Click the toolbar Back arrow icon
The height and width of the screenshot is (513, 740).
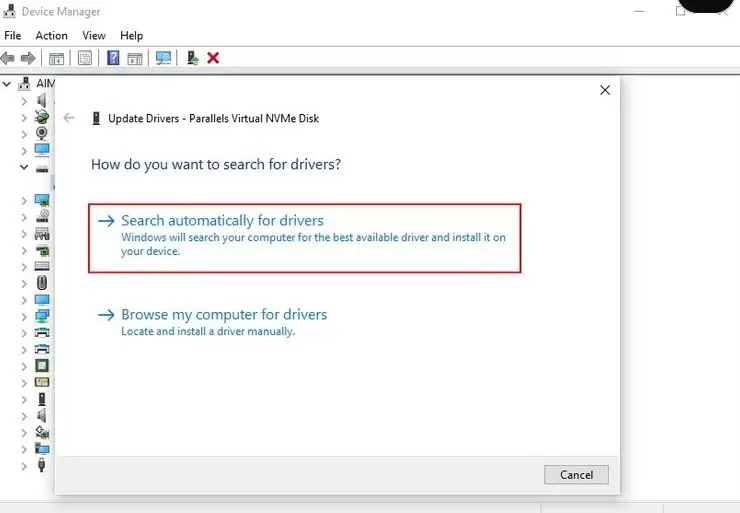click(8, 58)
